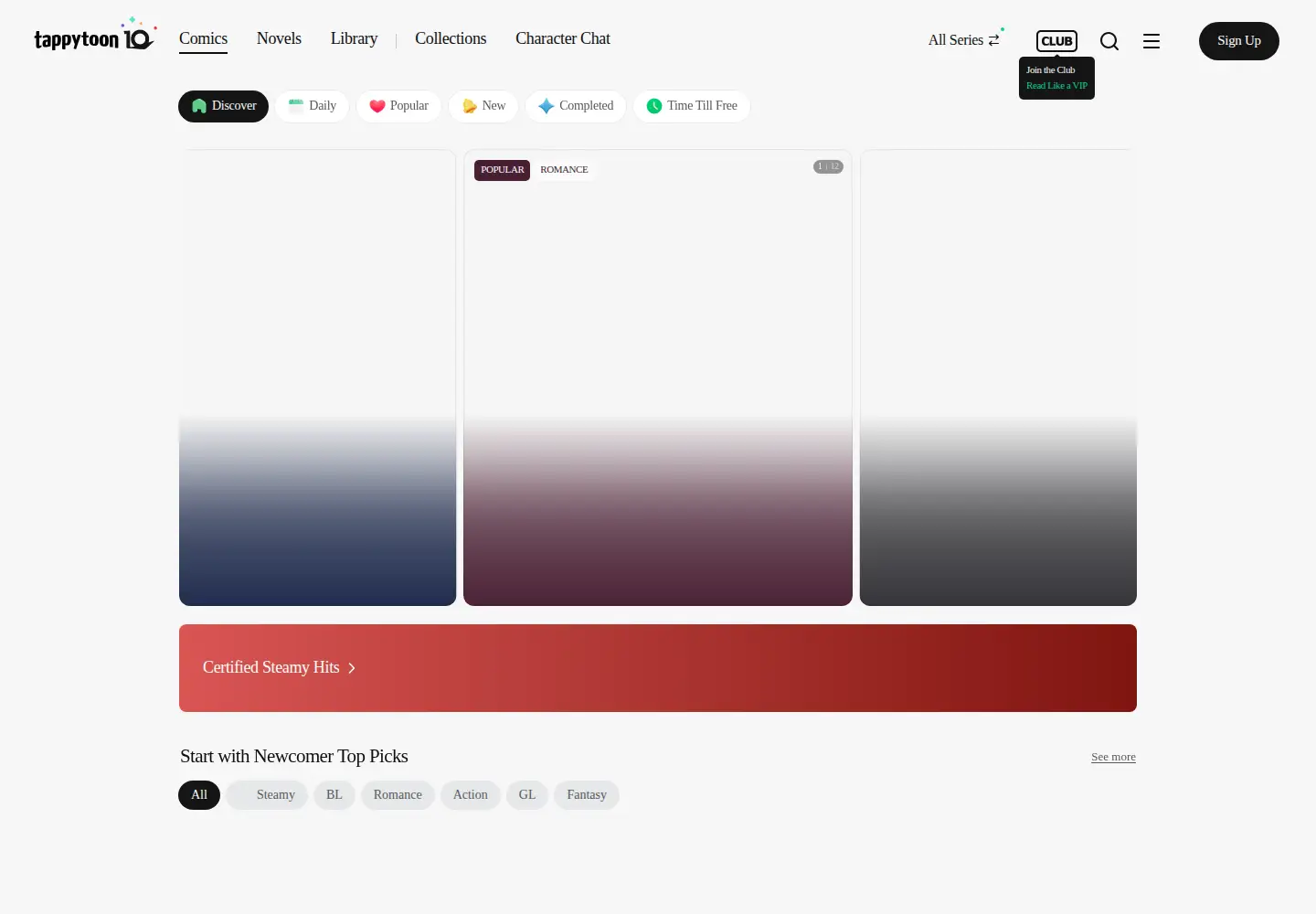Click the tappytoon logo
This screenshot has width=1316, height=914.
[95, 35]
